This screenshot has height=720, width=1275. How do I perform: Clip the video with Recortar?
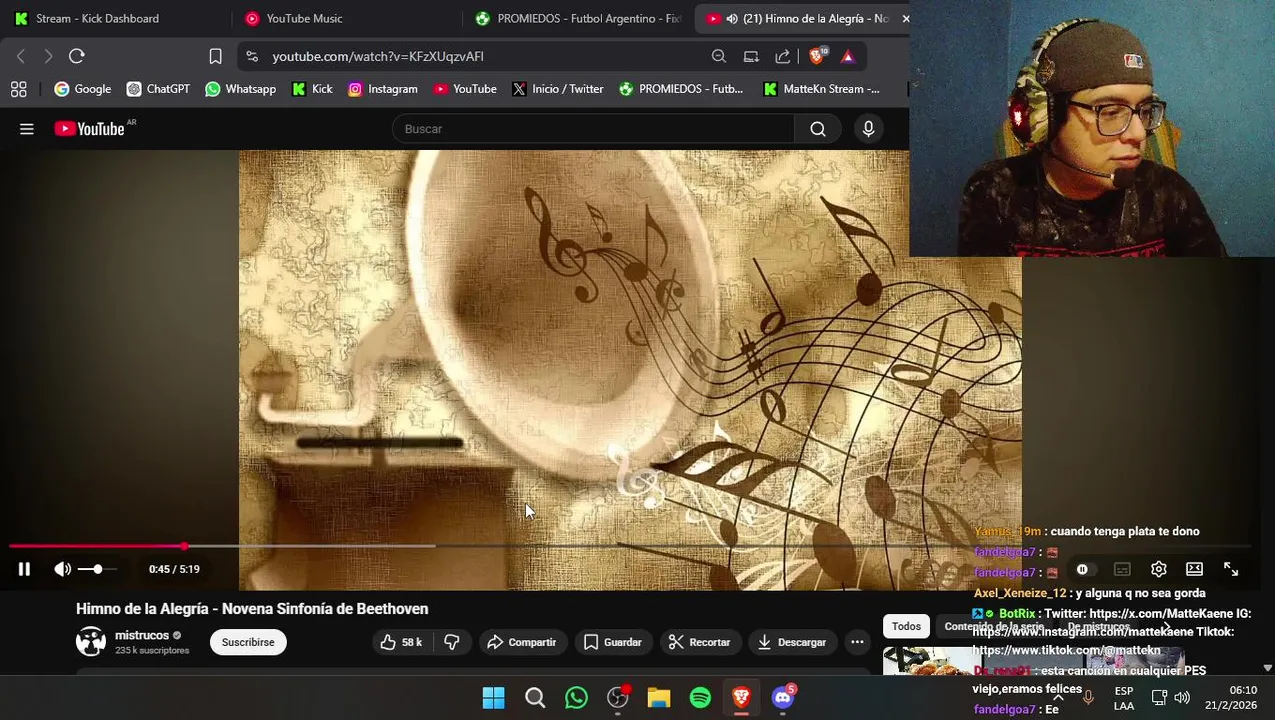pos(700,642)
